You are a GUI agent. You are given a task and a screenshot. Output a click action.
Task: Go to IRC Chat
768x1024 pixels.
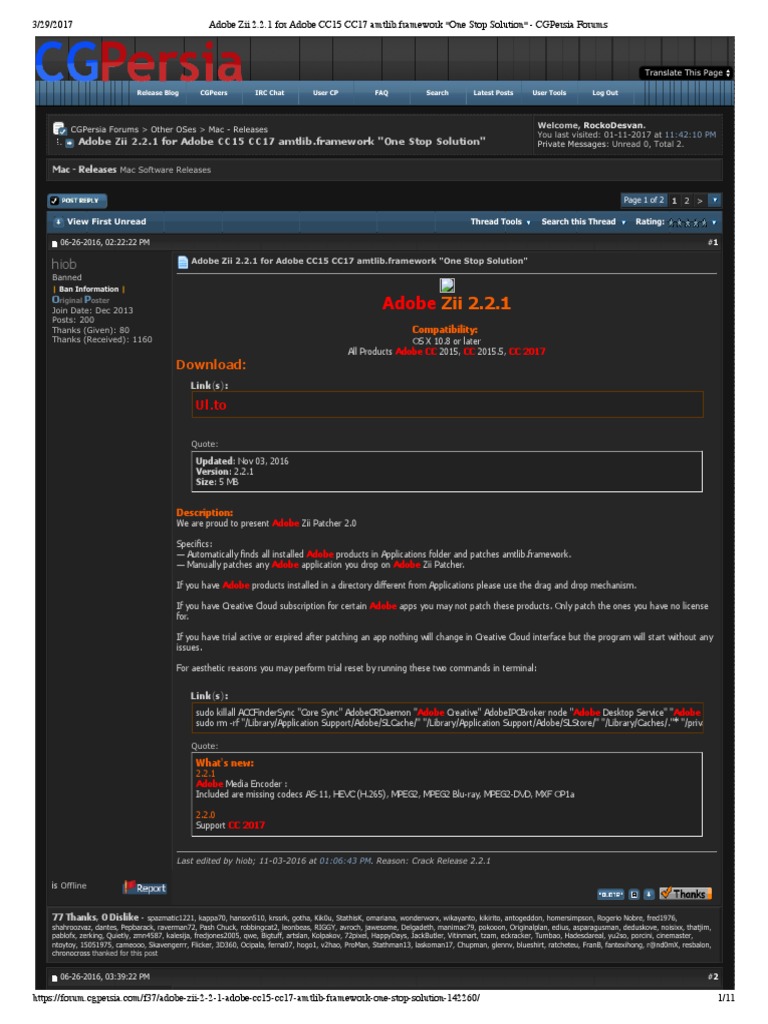(269, 93)
